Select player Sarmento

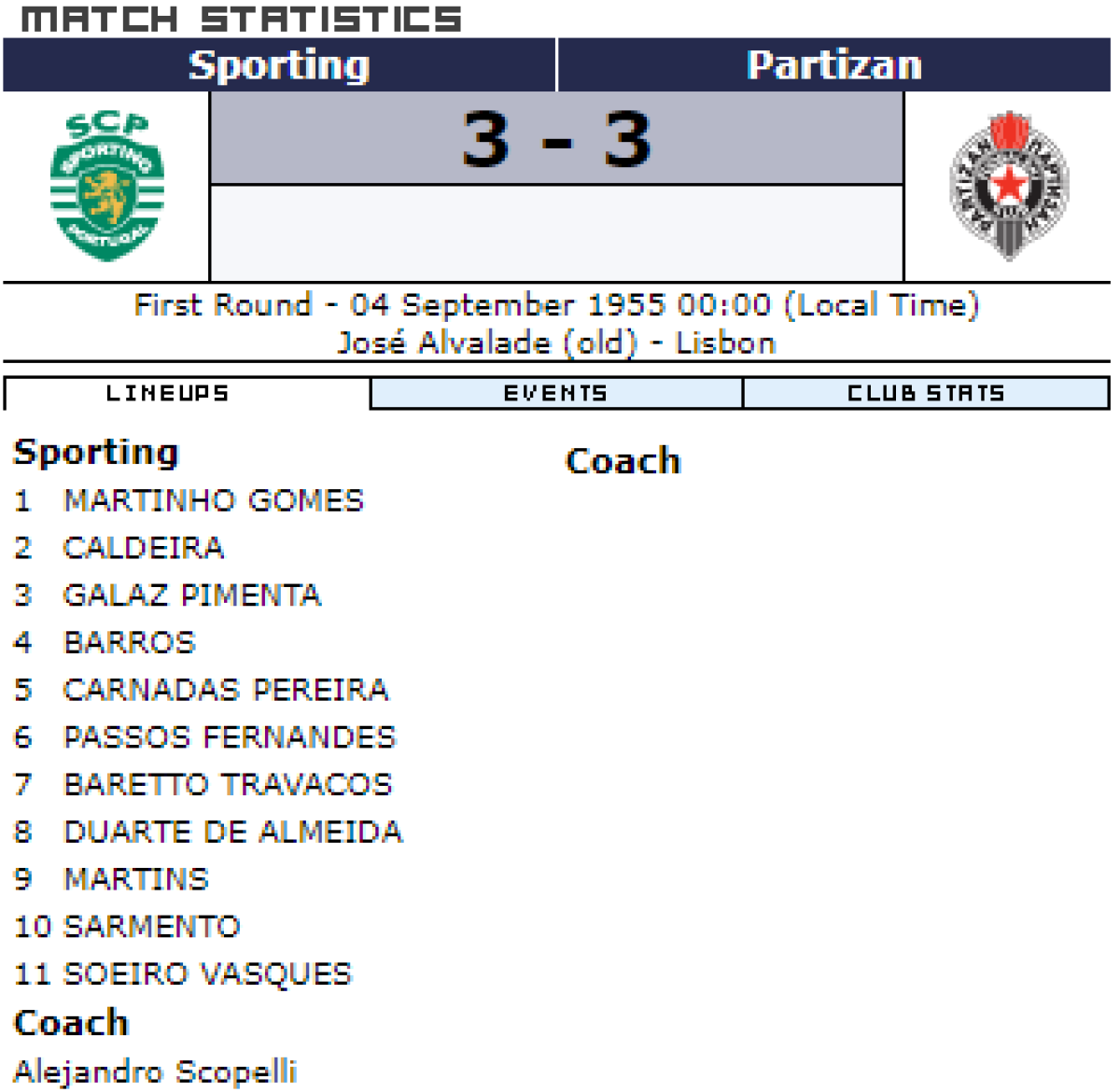click(x=152, y=927)
